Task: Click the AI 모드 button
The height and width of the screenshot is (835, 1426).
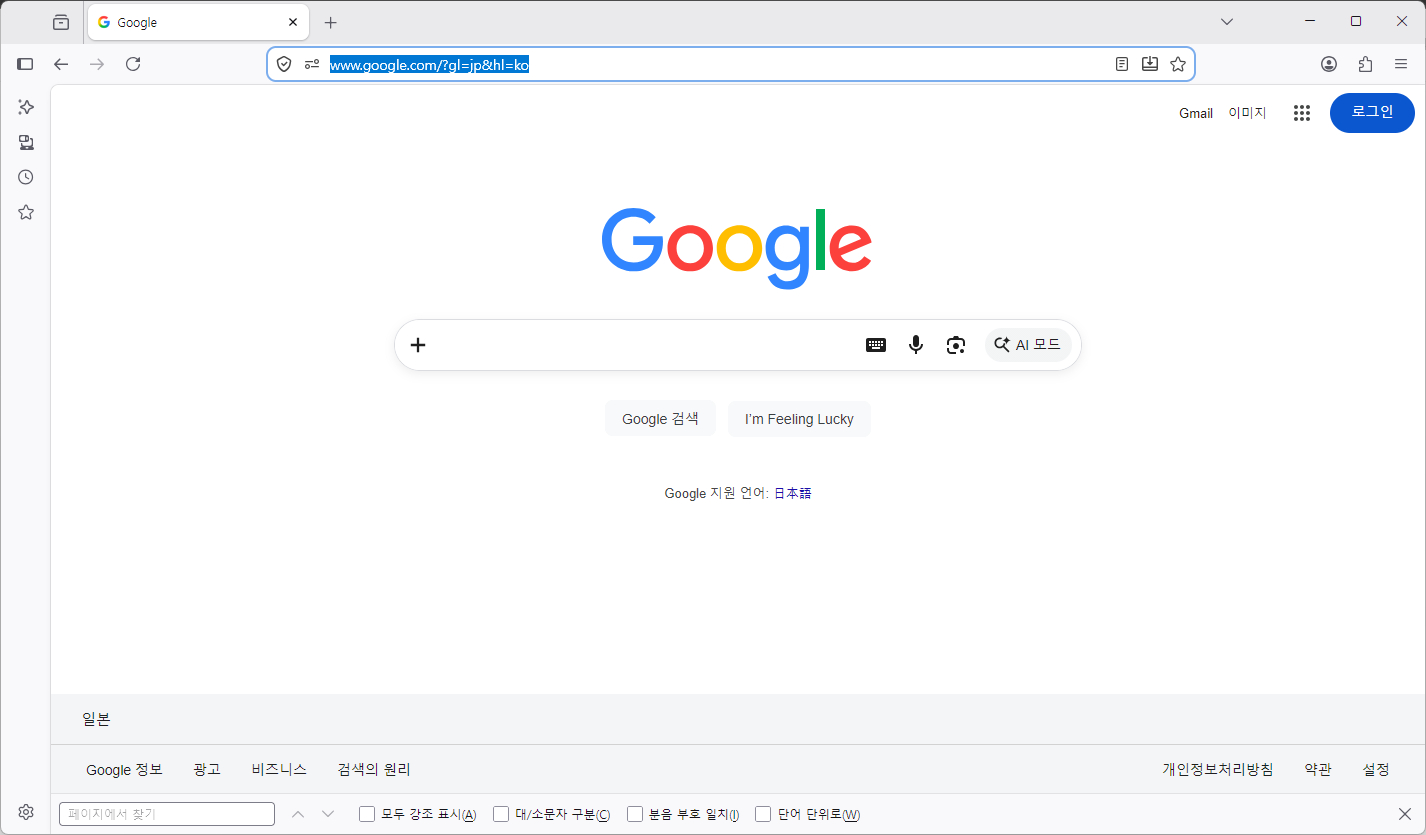Action: (x=1028, y=345)
